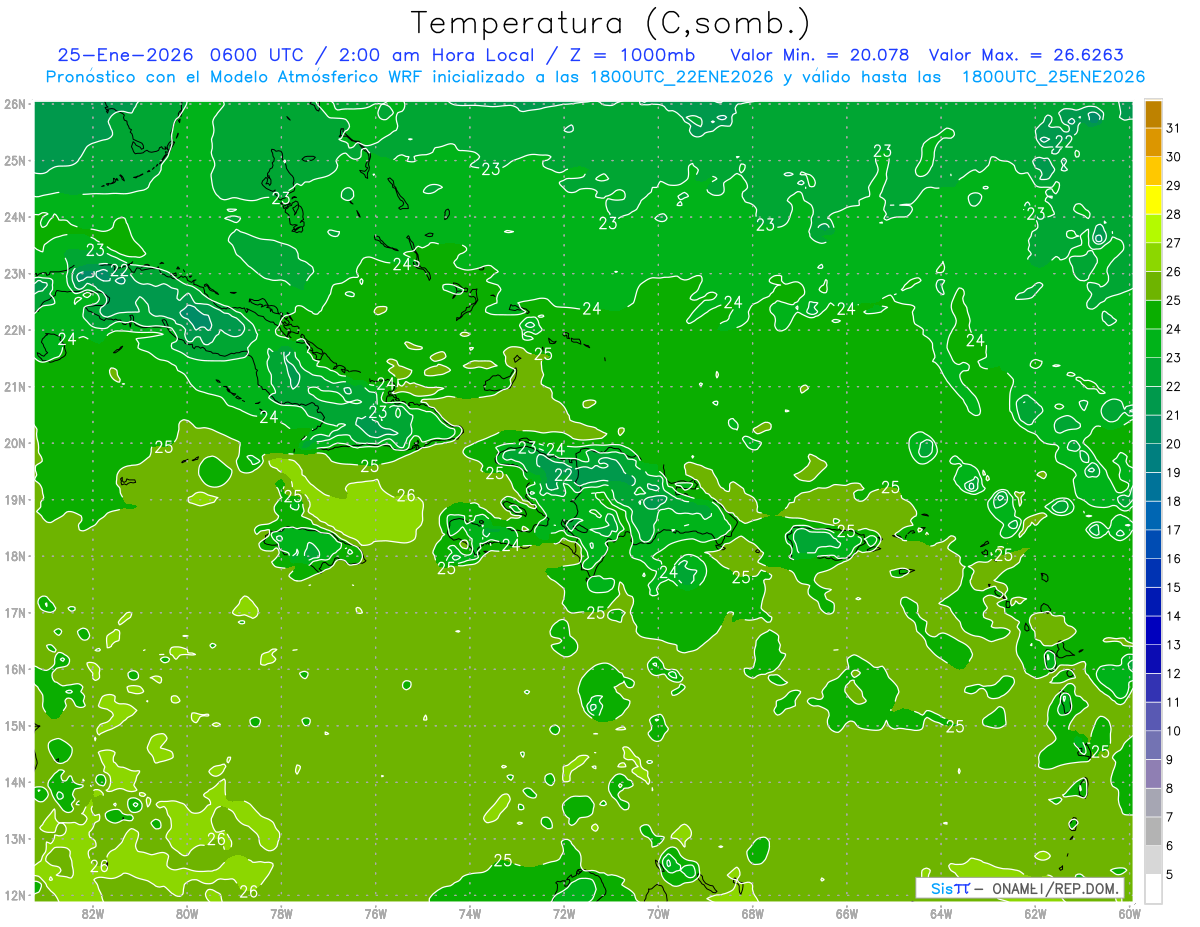Click the legend value "10"
This screenshot has height=927, width=1200.
click(x=1173, y=731)
